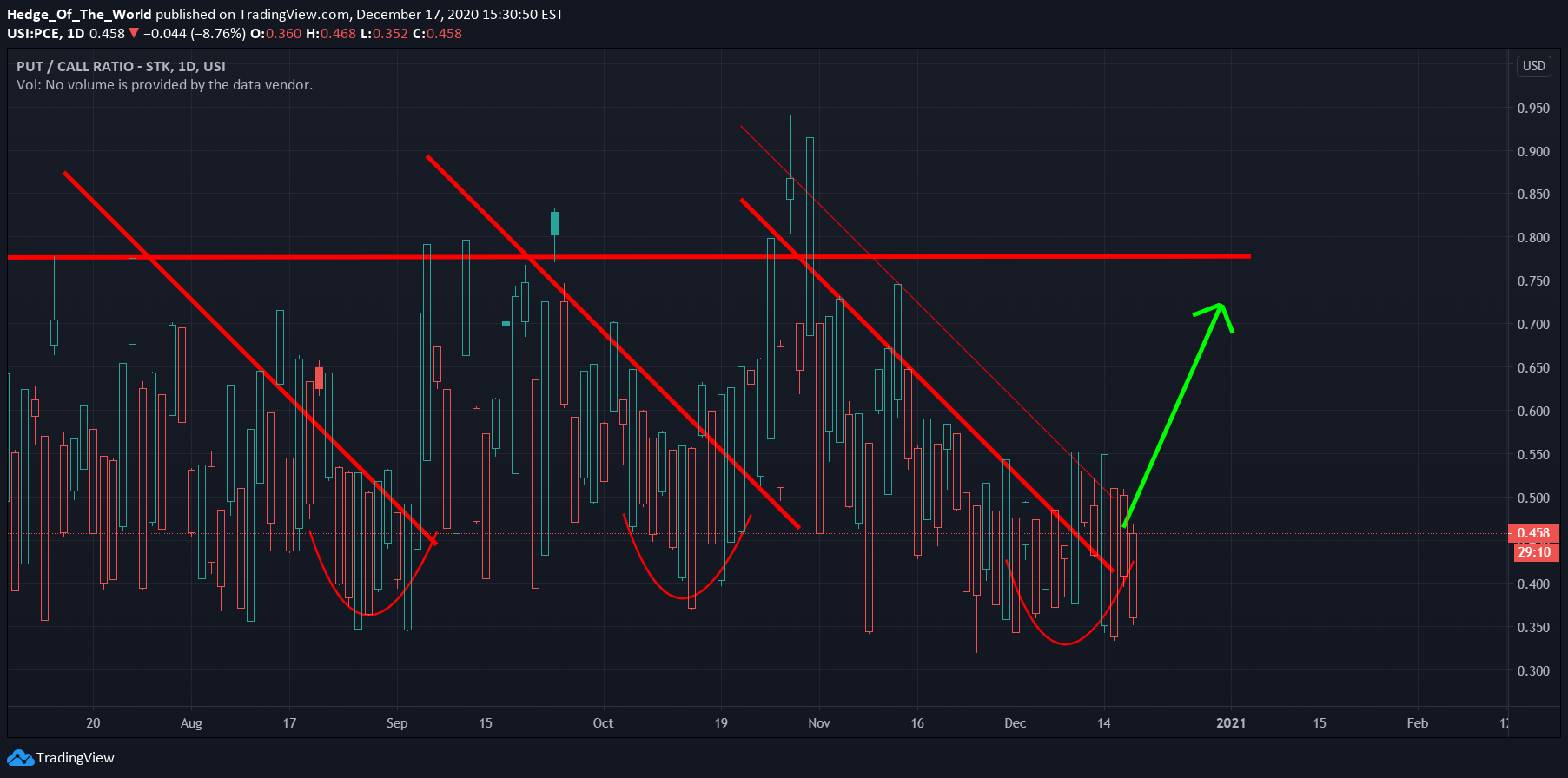Viewport: 1568px width, 778px height.
Task: Click the 0.500 price axis label
Action: tap(1533, 498)
